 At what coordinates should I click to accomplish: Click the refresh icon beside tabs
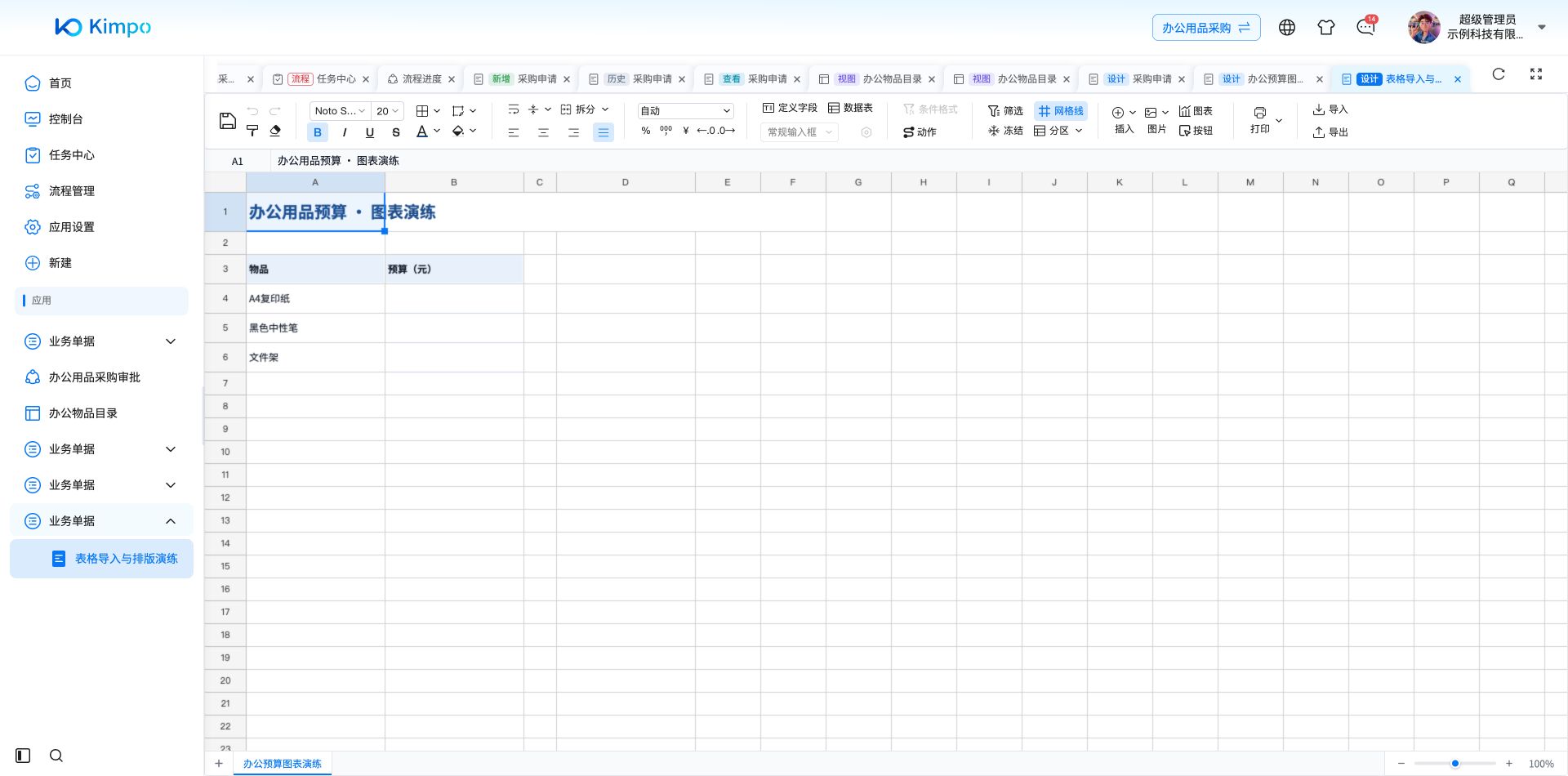coord(1499,74)
